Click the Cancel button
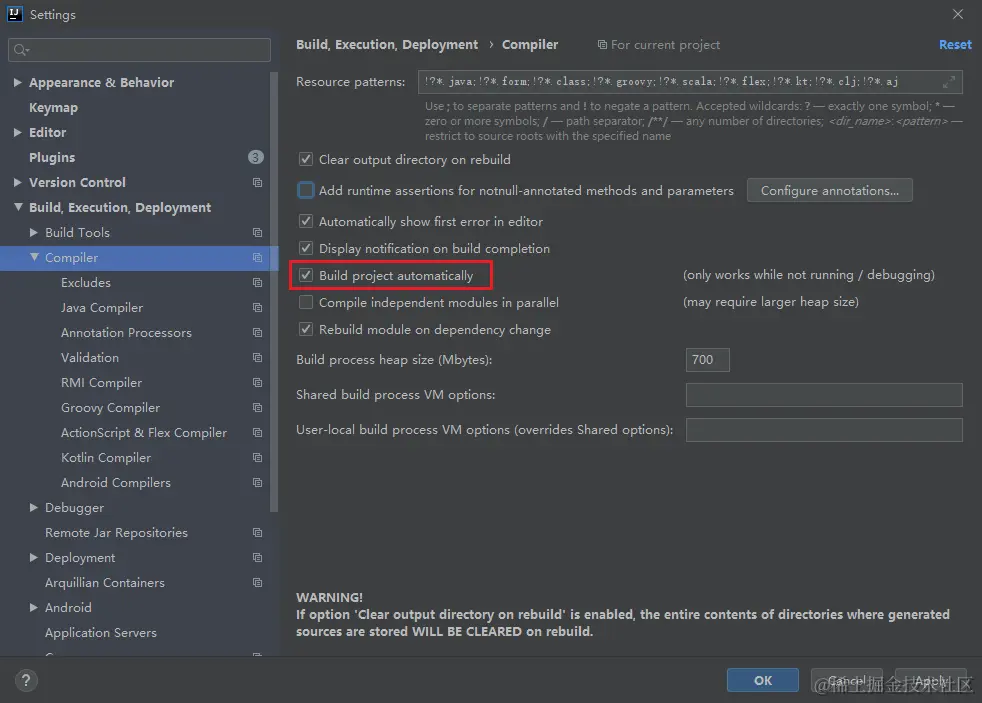The image size is (982, 703). coord(847,680)
